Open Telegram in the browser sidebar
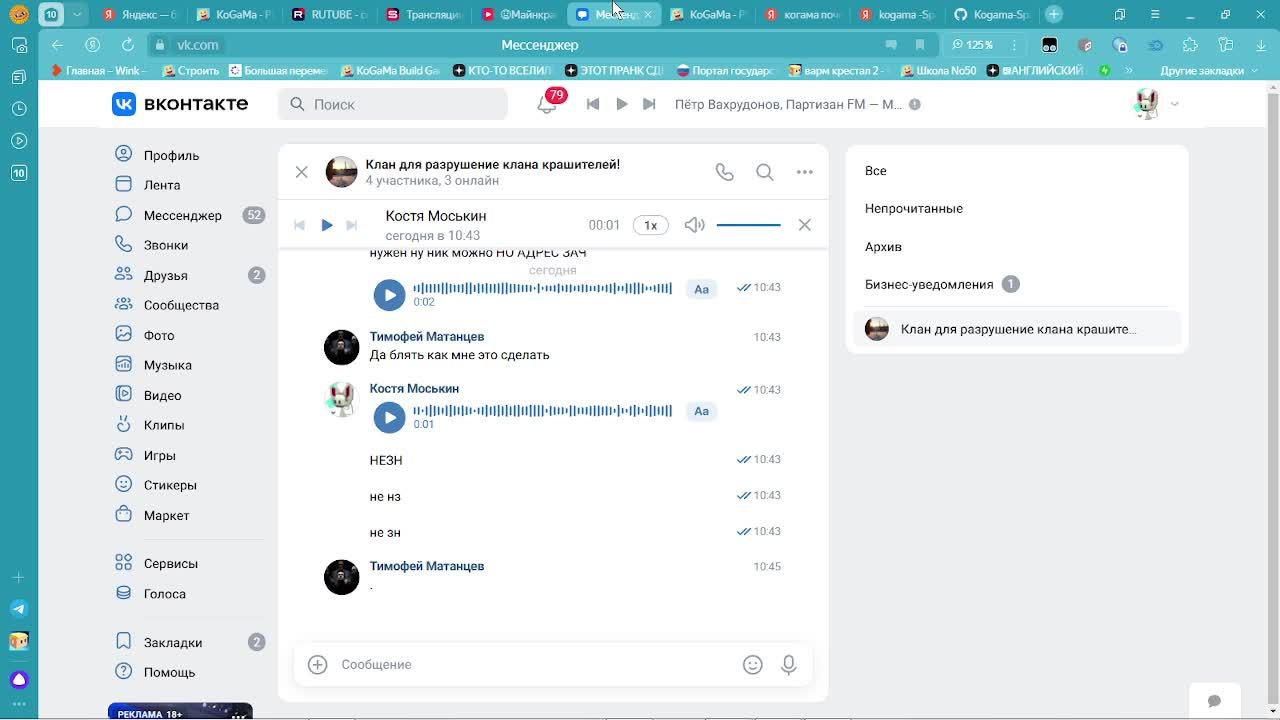The height and width of the screenshot is (720, 1280). tap(18, 609)
